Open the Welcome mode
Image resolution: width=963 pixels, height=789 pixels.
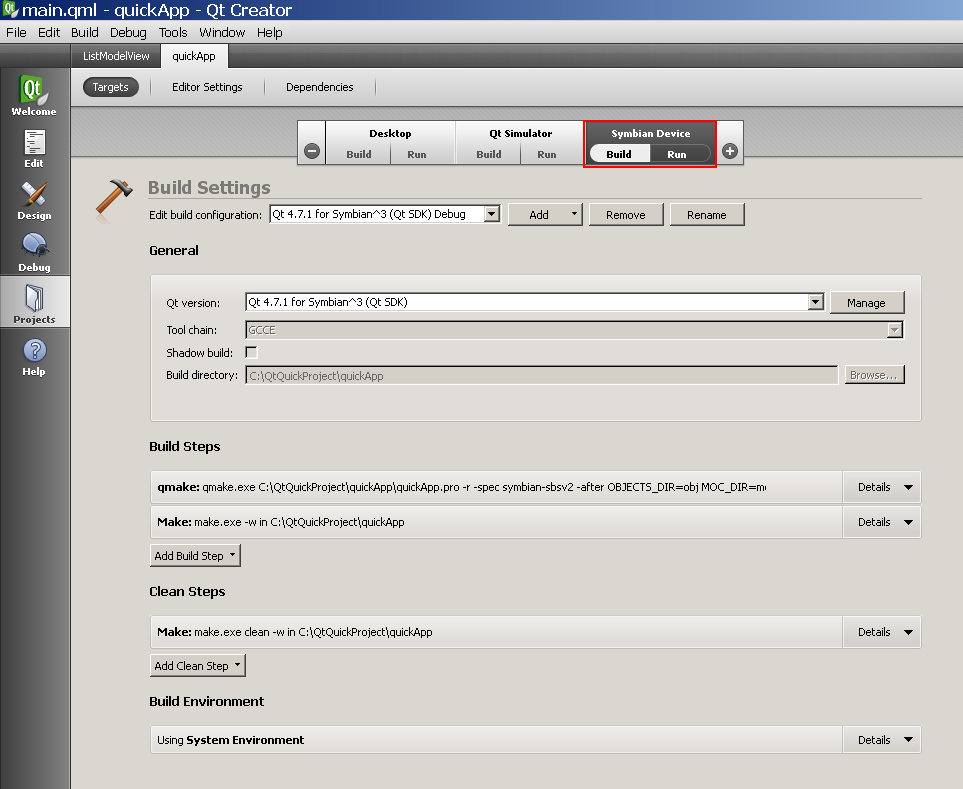point(34,95)
